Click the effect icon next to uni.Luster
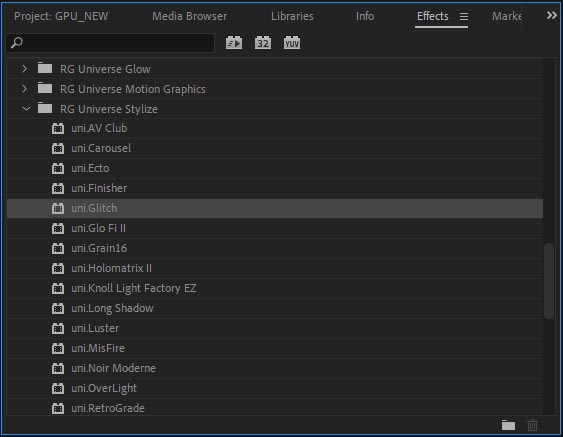The image size is (563, 437). [58, 328]
